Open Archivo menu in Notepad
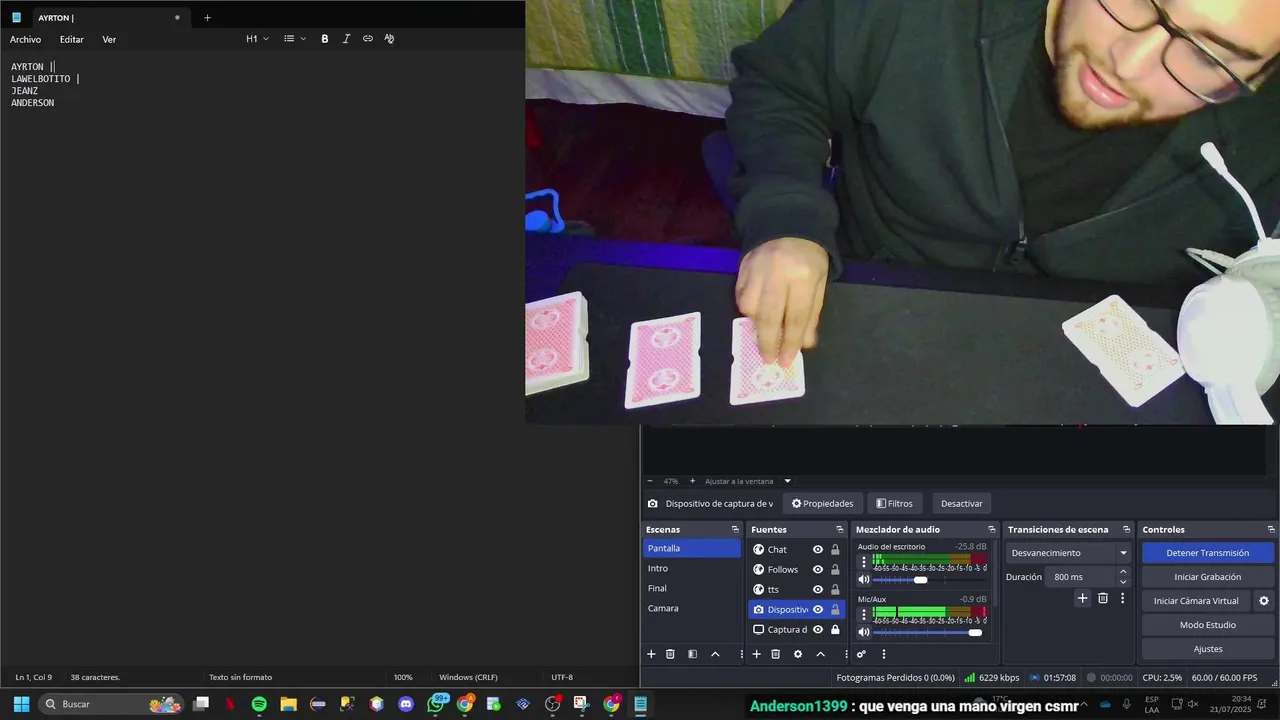This screenshot has width=1280, height=720. coord(26,40)
